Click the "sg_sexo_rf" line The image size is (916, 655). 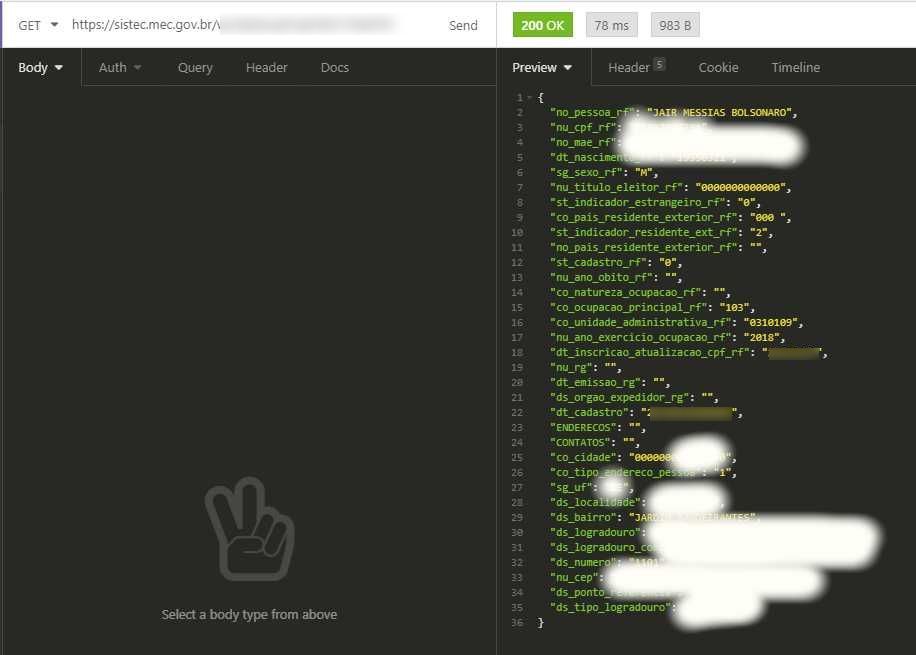click(604, 172)
